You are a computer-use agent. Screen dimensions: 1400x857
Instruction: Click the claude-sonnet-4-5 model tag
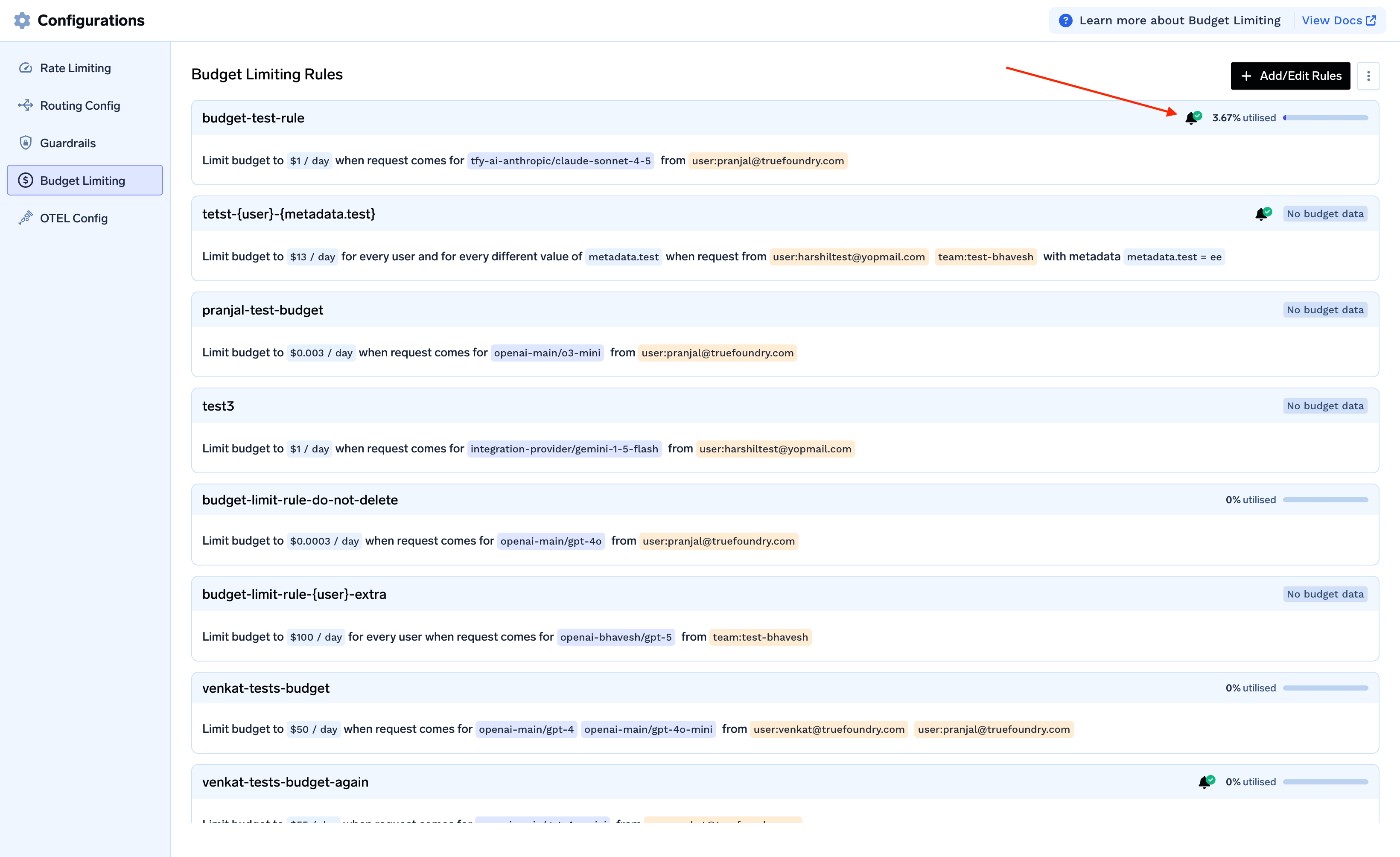pyautogui.click(x=560, y=161)
